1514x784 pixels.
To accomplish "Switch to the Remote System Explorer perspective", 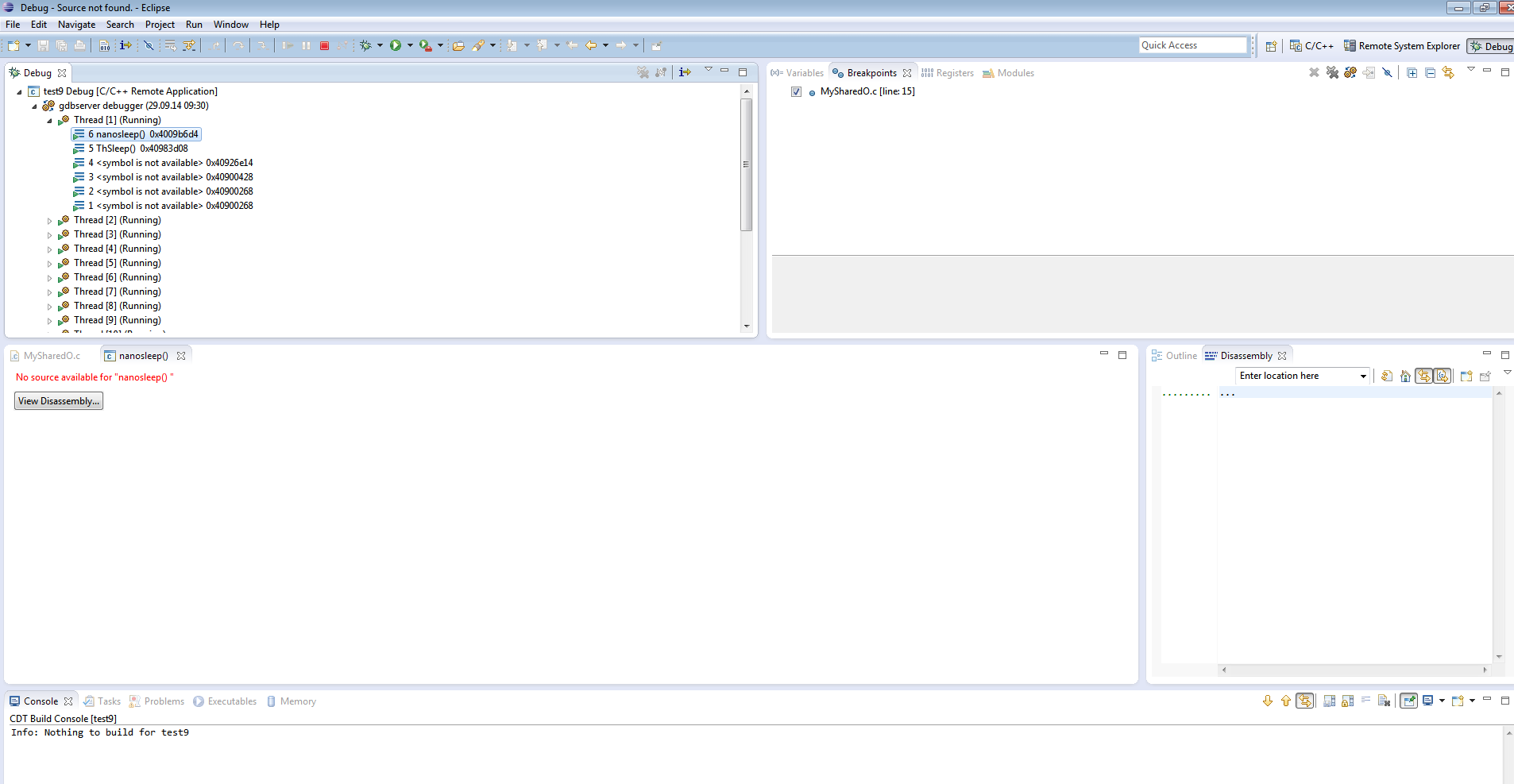I will [1402, 46].
